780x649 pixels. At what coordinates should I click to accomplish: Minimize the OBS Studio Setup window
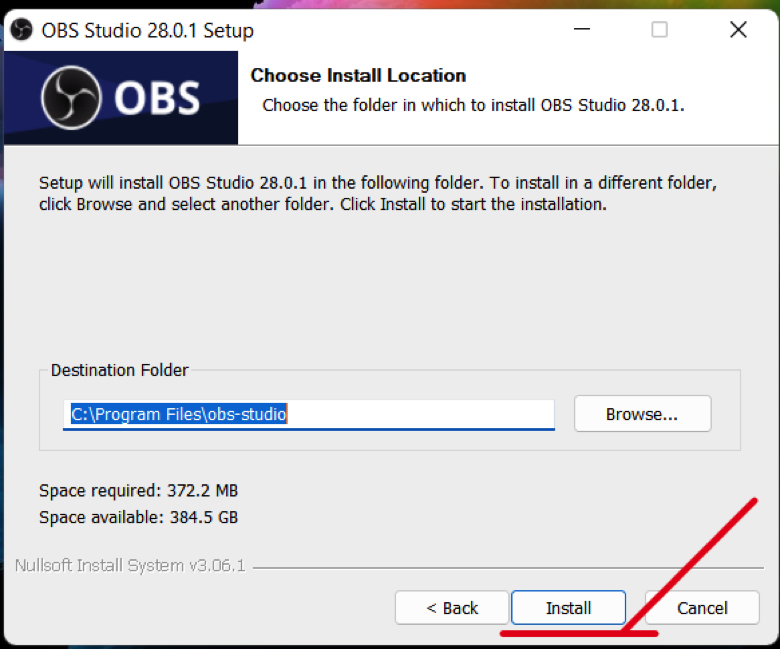582,29
